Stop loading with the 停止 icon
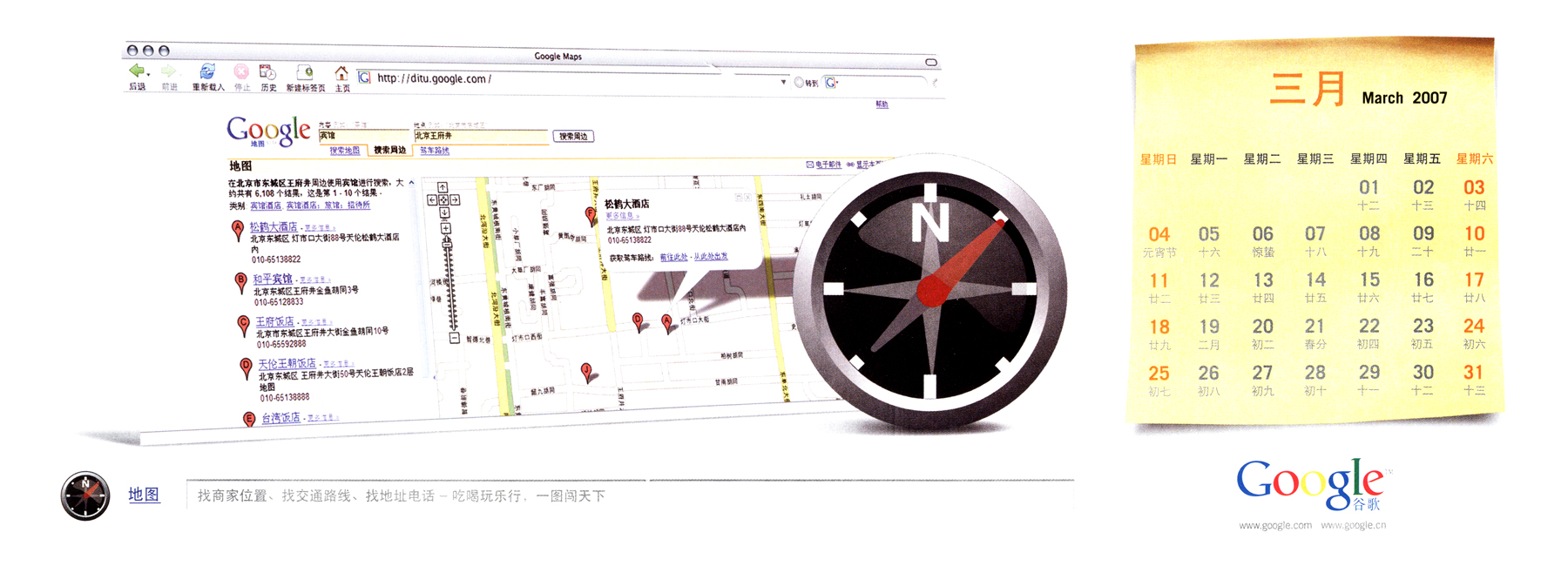Screen dimensions: 1568x566 (x=241, y=71)
